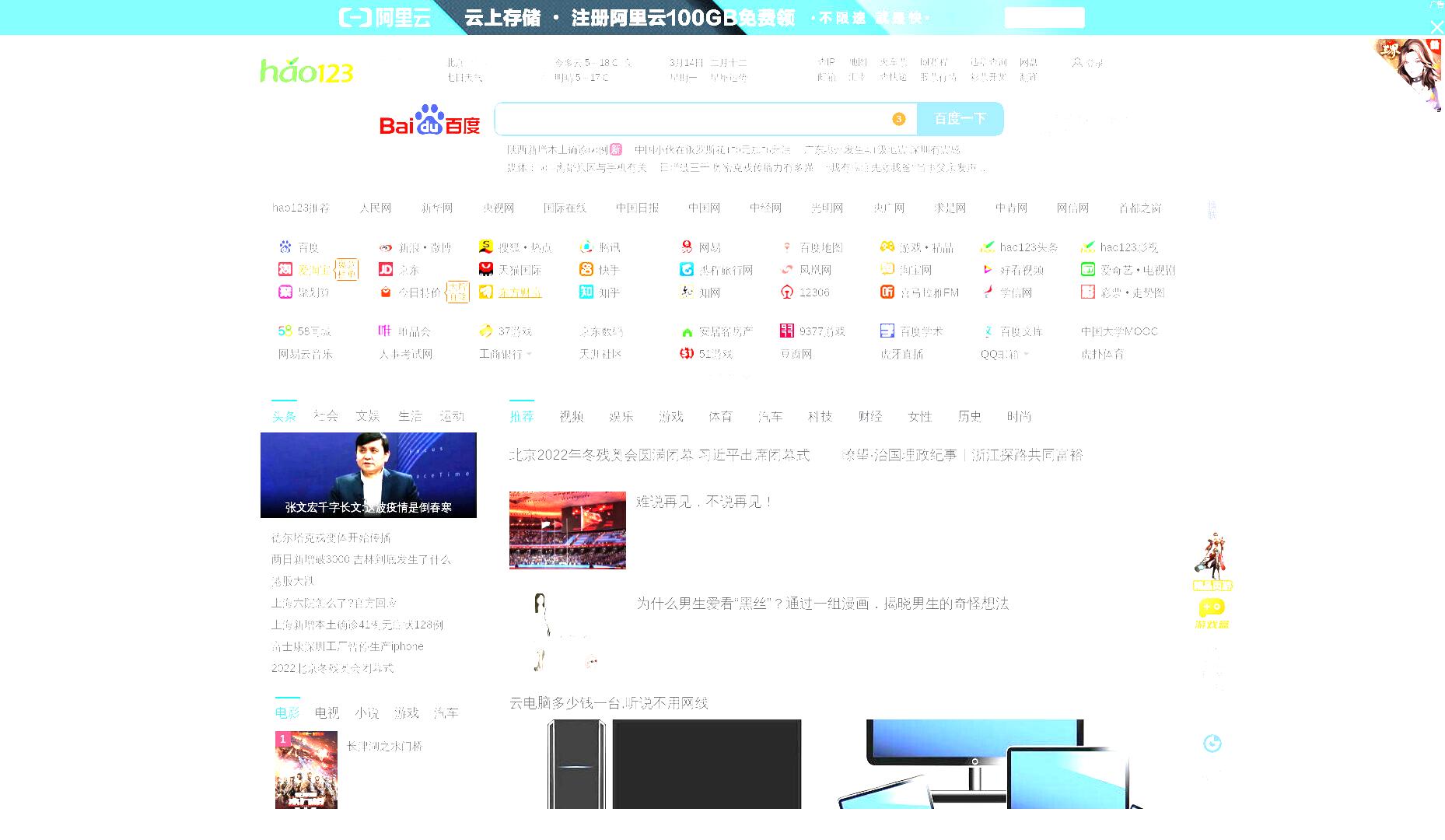
Task: Click the 爱淘宝 red icon
Action: [x=285, y=269]
